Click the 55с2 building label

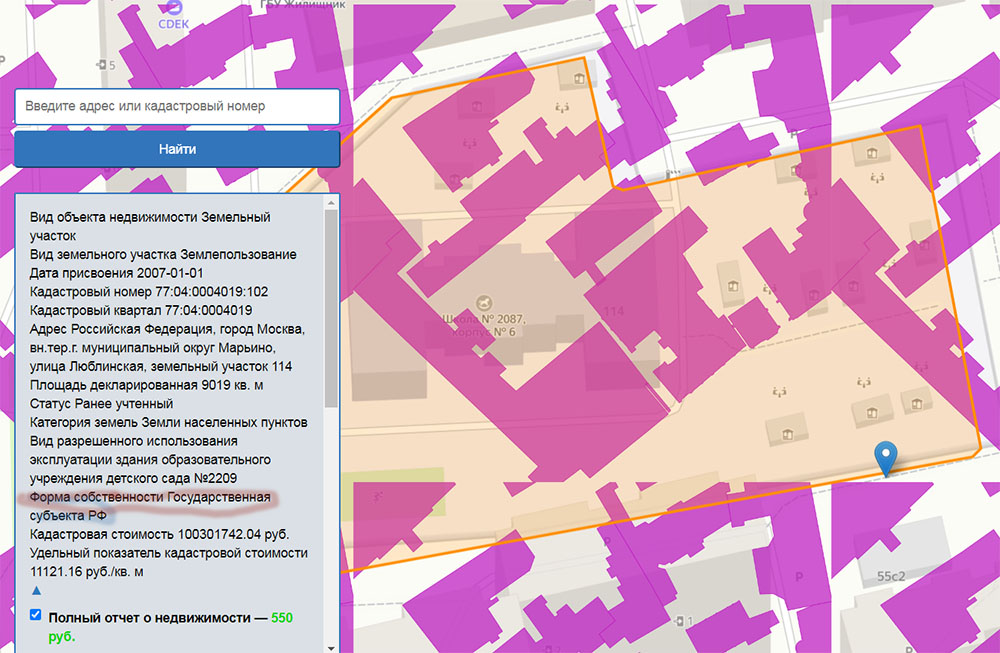pos(891,576)
